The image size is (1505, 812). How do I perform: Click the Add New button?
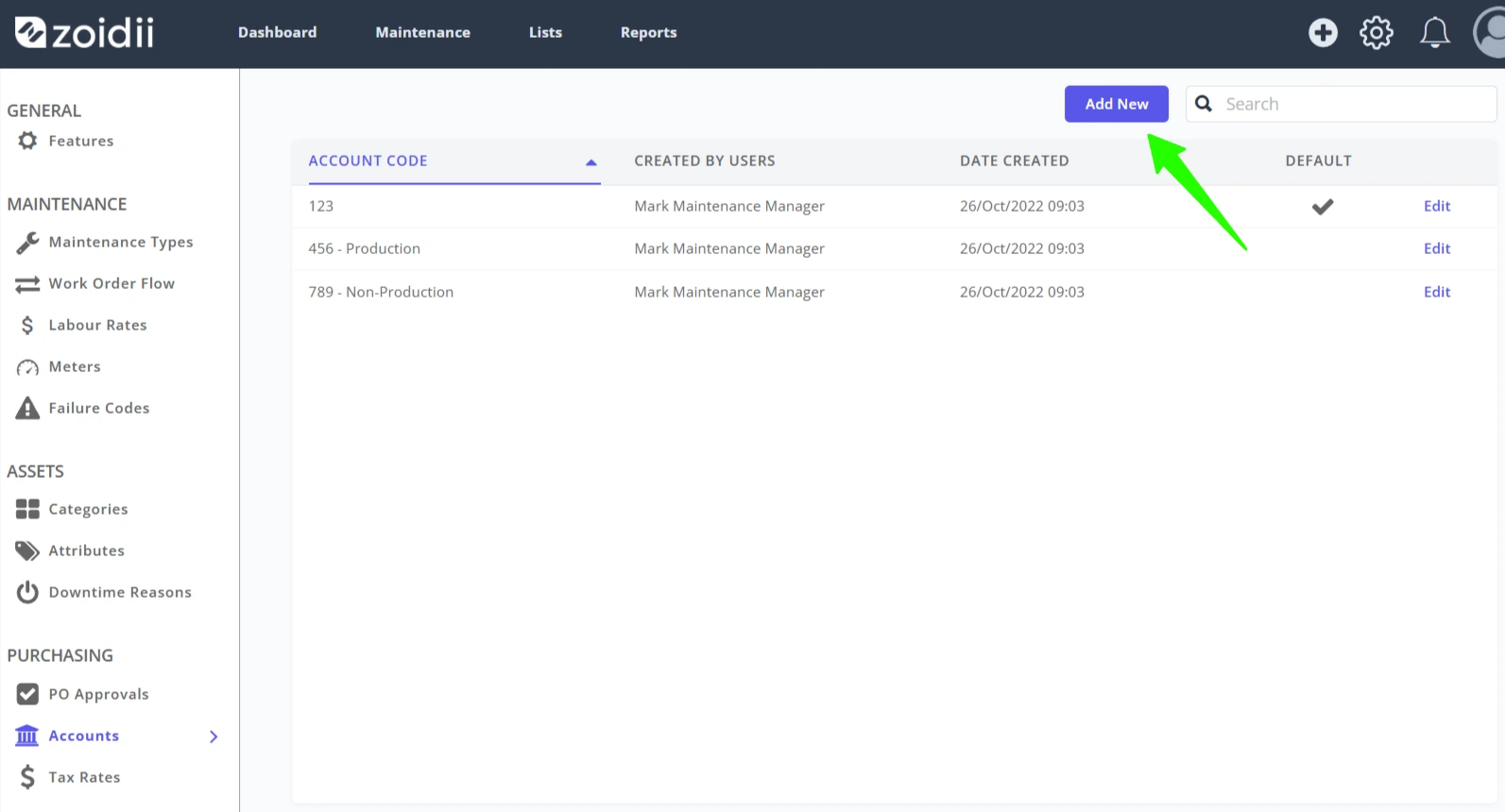1116,104
